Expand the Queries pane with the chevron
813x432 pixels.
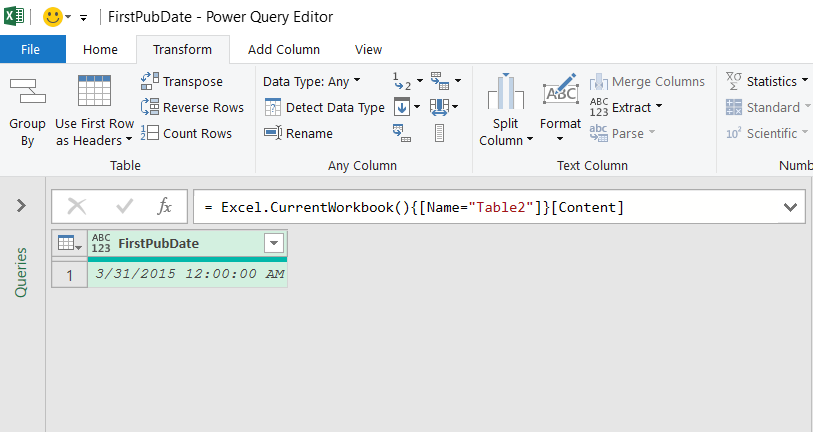tap(21, 206)
